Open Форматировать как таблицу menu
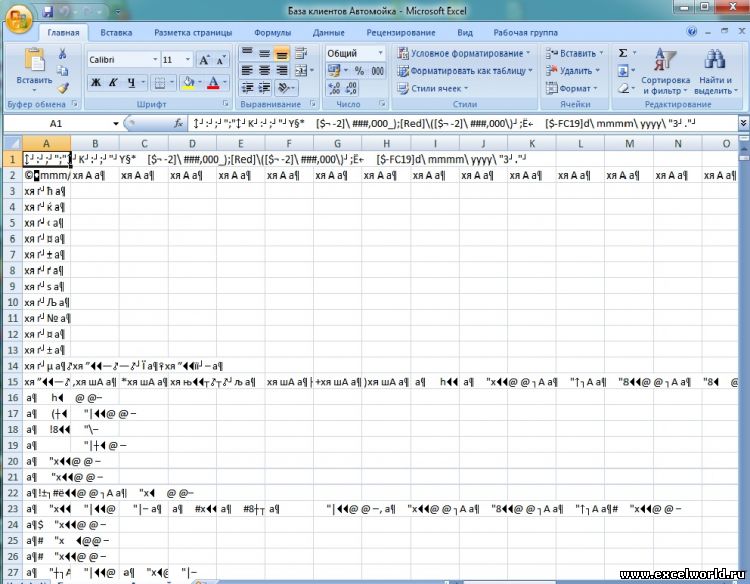 pos(464,71)
